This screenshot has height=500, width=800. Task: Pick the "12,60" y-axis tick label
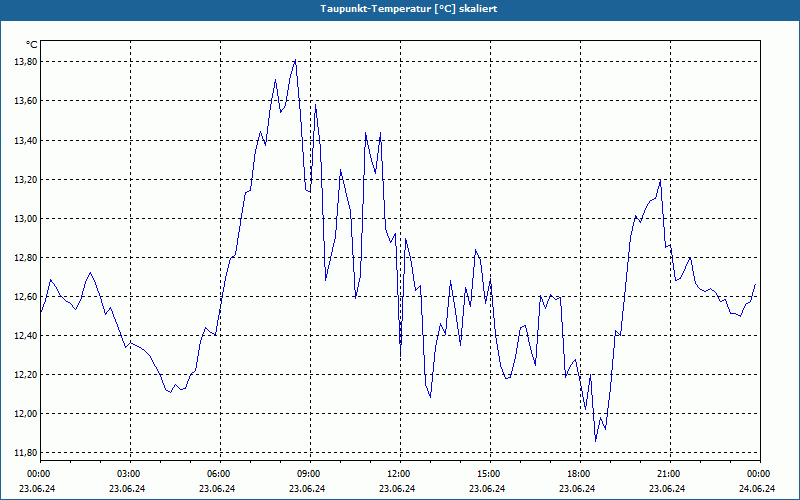(26, 296)
